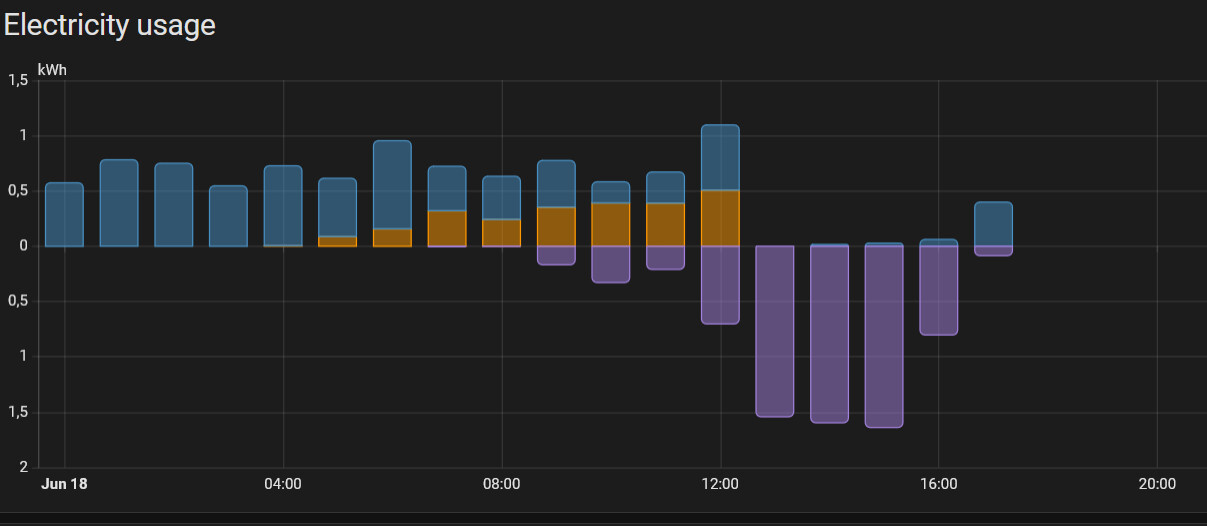The width and height of the screenshot is (1207, 526).
Task: Select the blue bar at midnight Jun 18
Action: point(65,214)
